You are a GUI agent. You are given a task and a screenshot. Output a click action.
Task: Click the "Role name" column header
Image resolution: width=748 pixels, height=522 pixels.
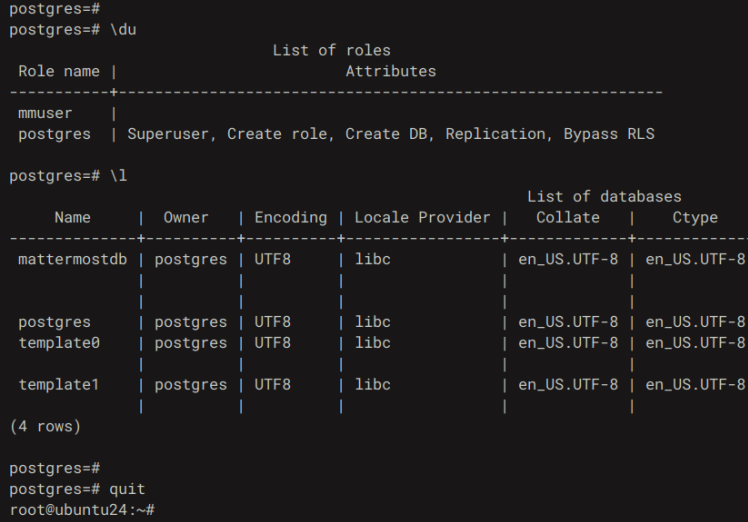coord(59,72)
